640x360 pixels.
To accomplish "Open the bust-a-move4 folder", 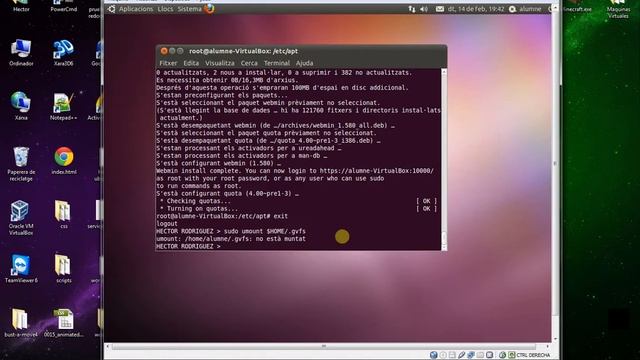I will (x=20, y=322).
